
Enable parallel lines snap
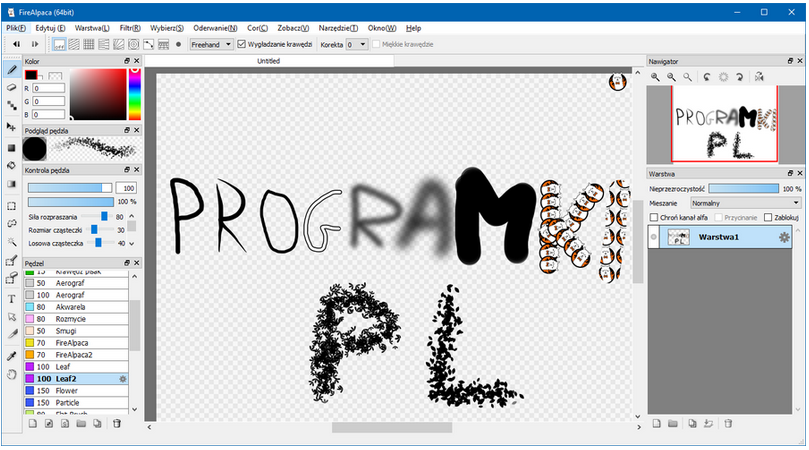coord(74,44)
